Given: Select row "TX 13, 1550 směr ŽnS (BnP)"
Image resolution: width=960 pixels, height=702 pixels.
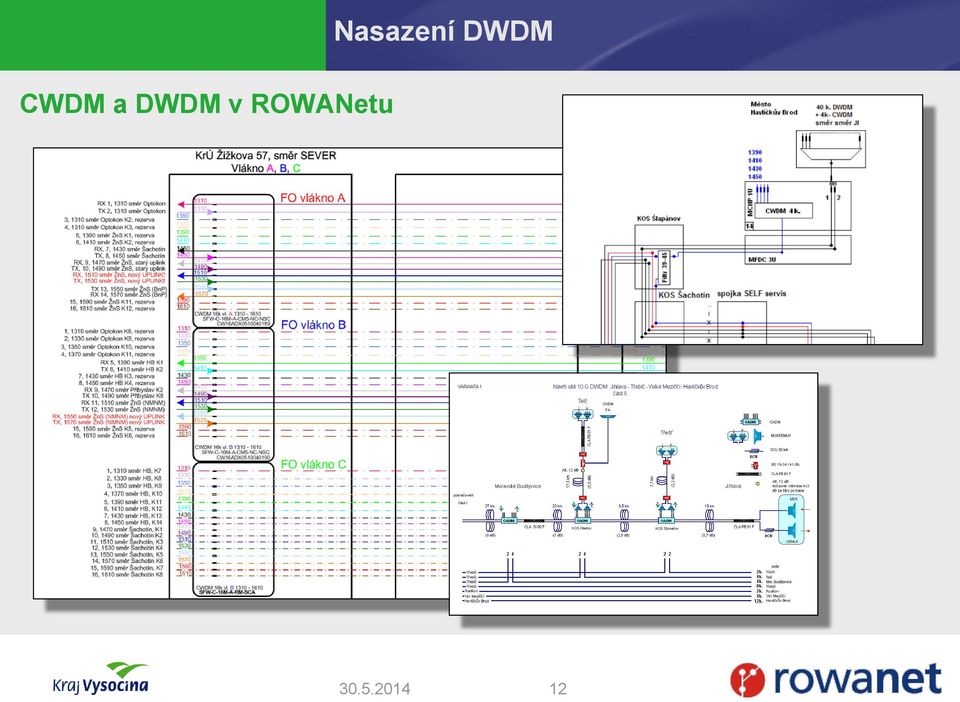Looking at the screenshot, I should pyautogui.click(x=129, y=288).
